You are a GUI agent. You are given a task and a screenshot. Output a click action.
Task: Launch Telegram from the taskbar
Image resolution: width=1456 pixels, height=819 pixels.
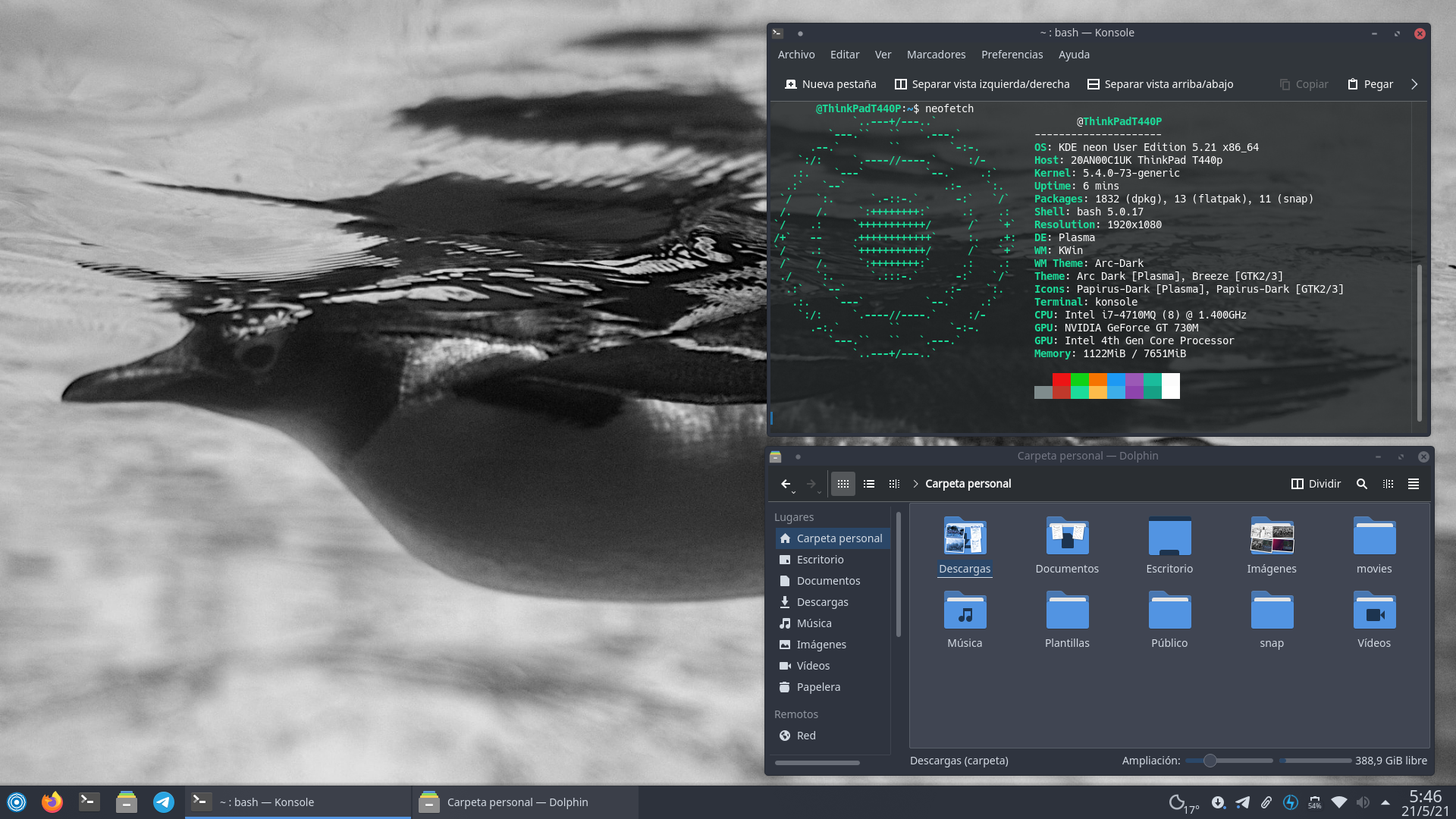(x=164, y=802)
